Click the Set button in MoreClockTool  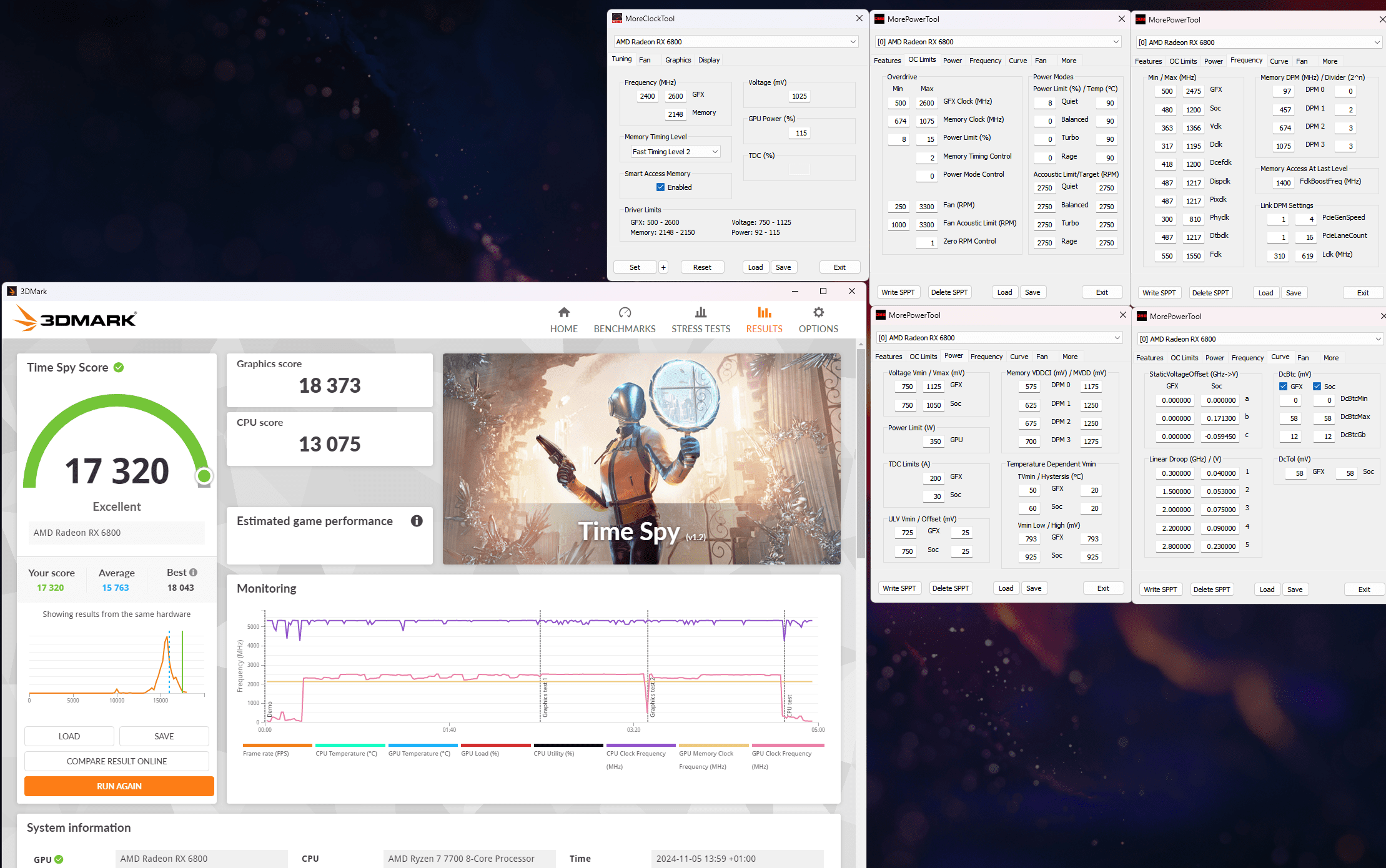[x=635, y=267]
